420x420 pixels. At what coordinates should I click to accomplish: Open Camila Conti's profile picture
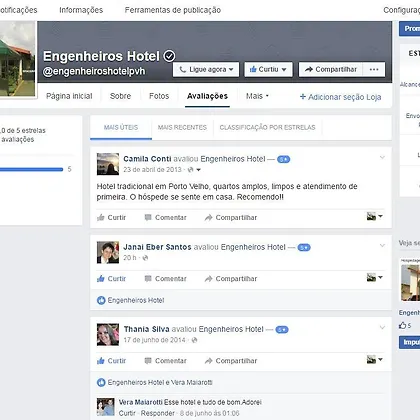(108, 164)
